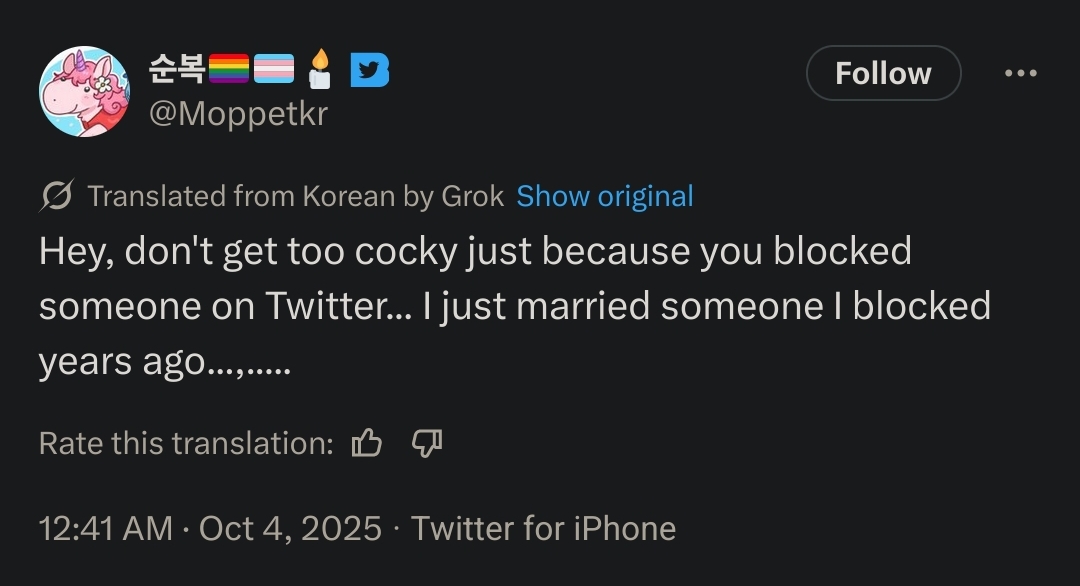Click the rainbow pride flag emoji
Screen dimensions: 1080x586
(x=228, y=69)
